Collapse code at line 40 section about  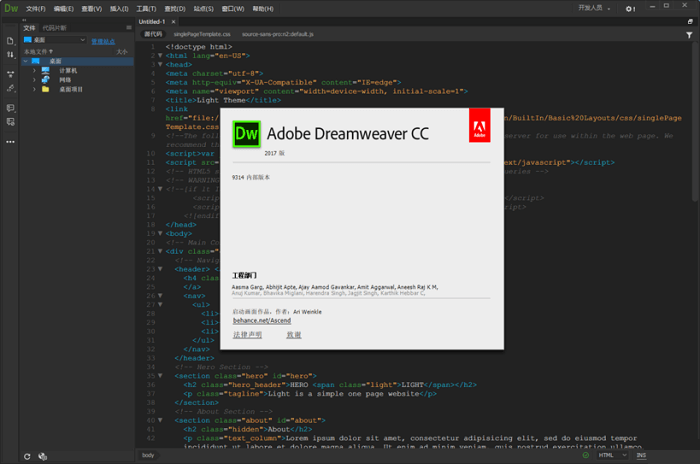coord(160,420)
